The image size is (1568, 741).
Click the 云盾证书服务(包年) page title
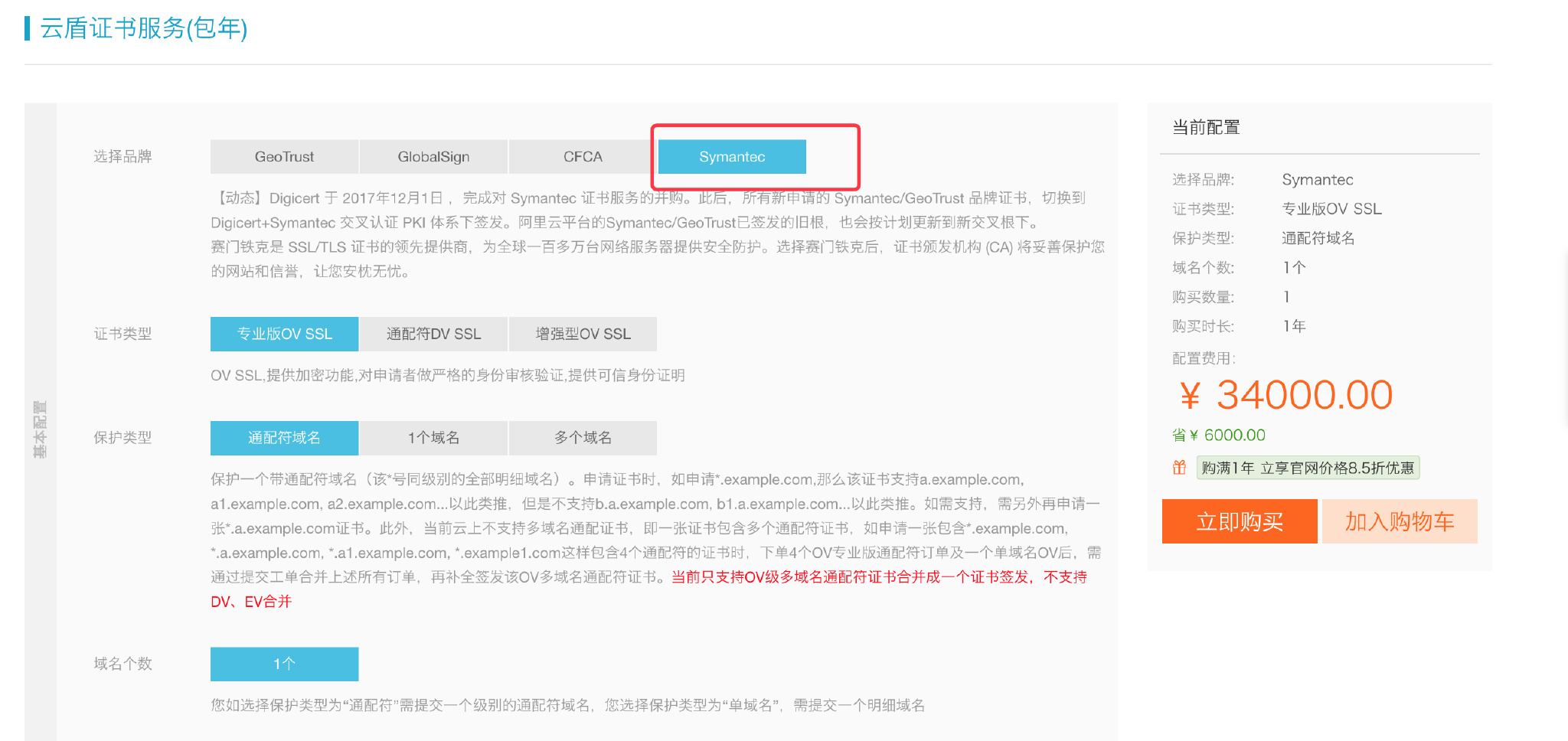click(x=143, y=28)
